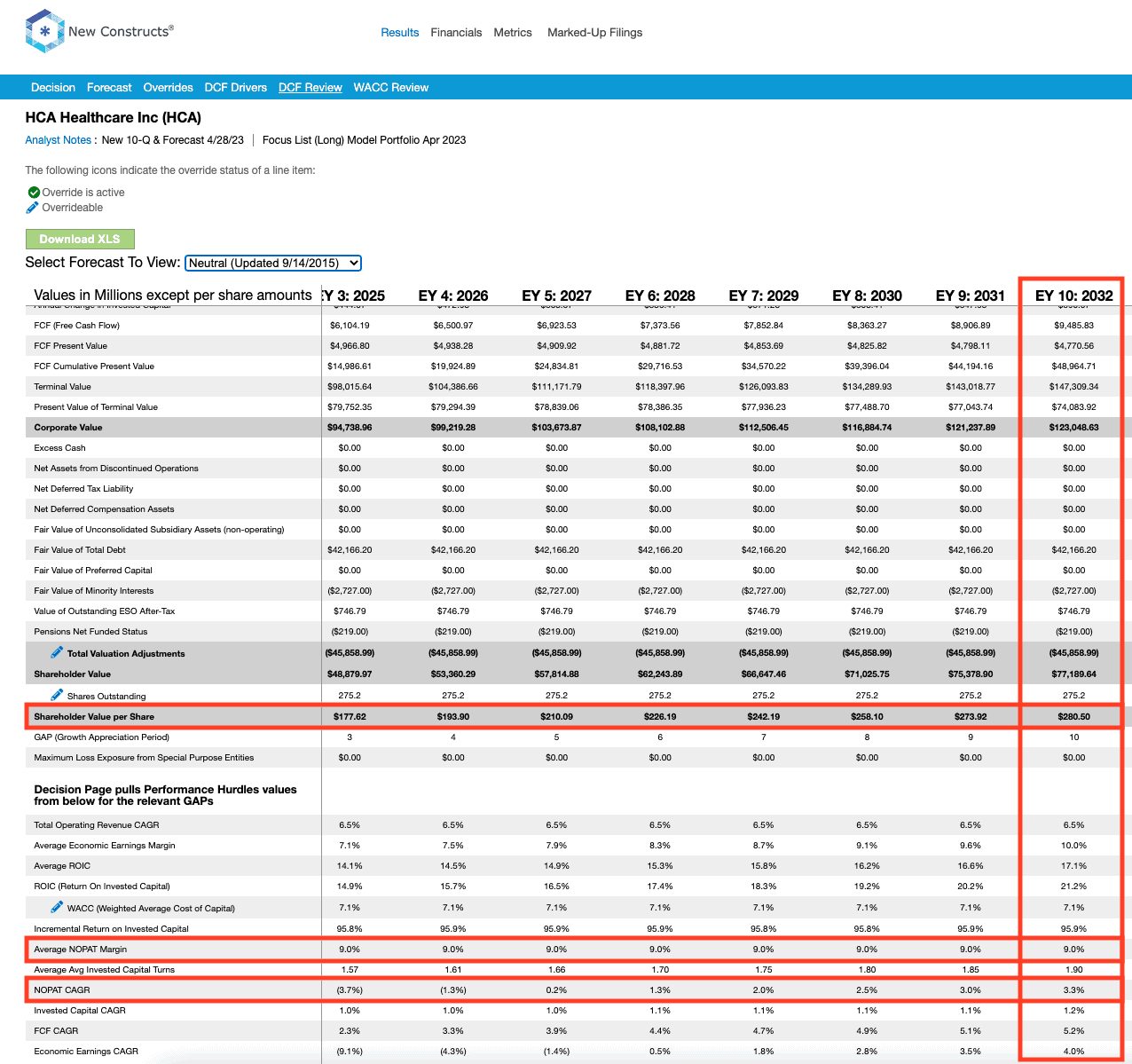Click the 3.3% NOPAT CAGR cell

(x=1073, y=990)
